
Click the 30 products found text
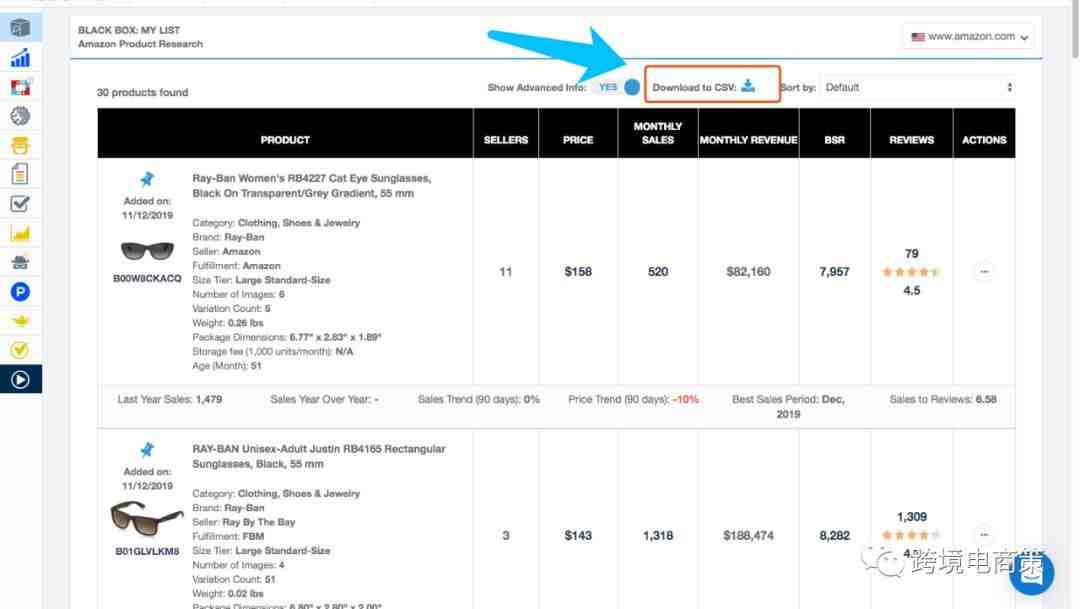142,92
